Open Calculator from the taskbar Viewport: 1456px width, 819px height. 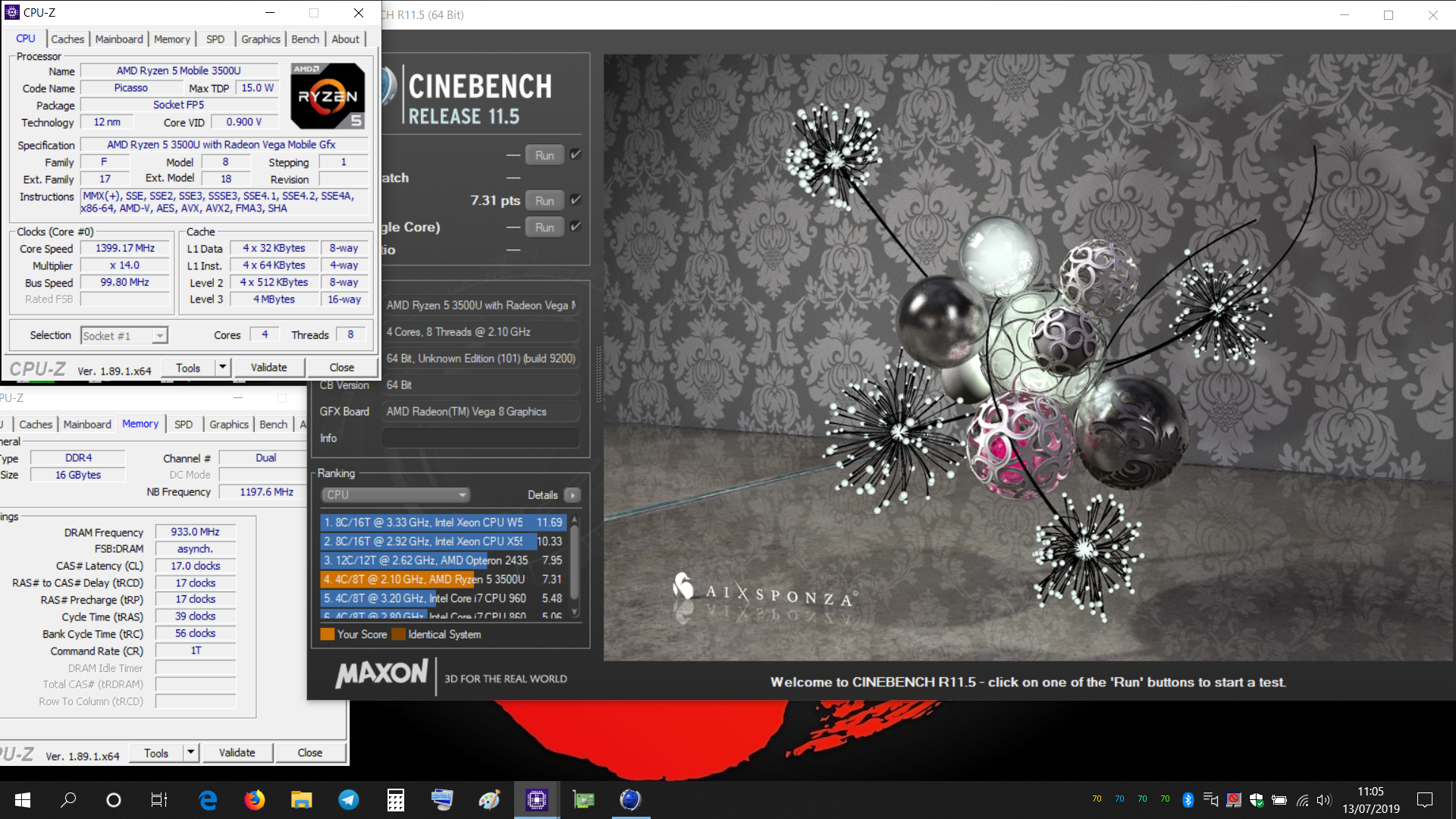tap(396, 800)
